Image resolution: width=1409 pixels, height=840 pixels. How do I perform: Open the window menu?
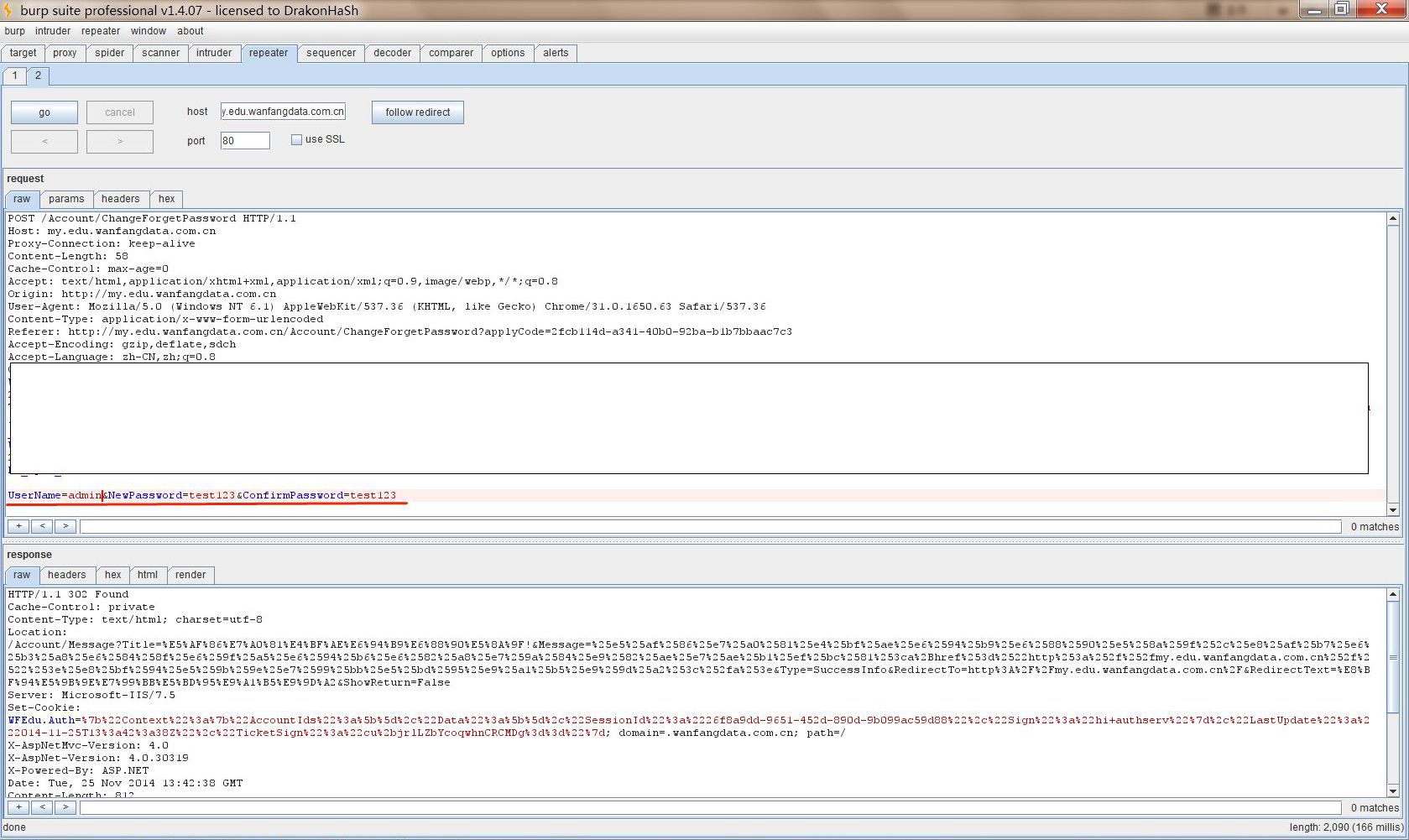(149, 31)
